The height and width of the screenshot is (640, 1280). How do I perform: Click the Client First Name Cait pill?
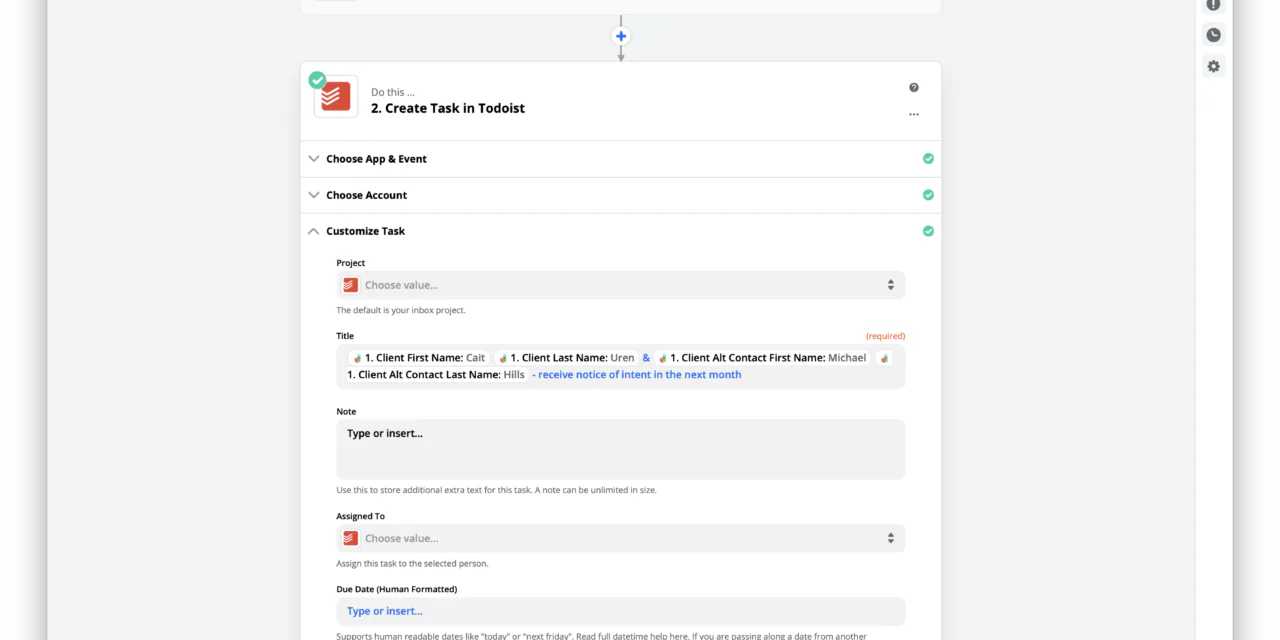click(418, 358)
